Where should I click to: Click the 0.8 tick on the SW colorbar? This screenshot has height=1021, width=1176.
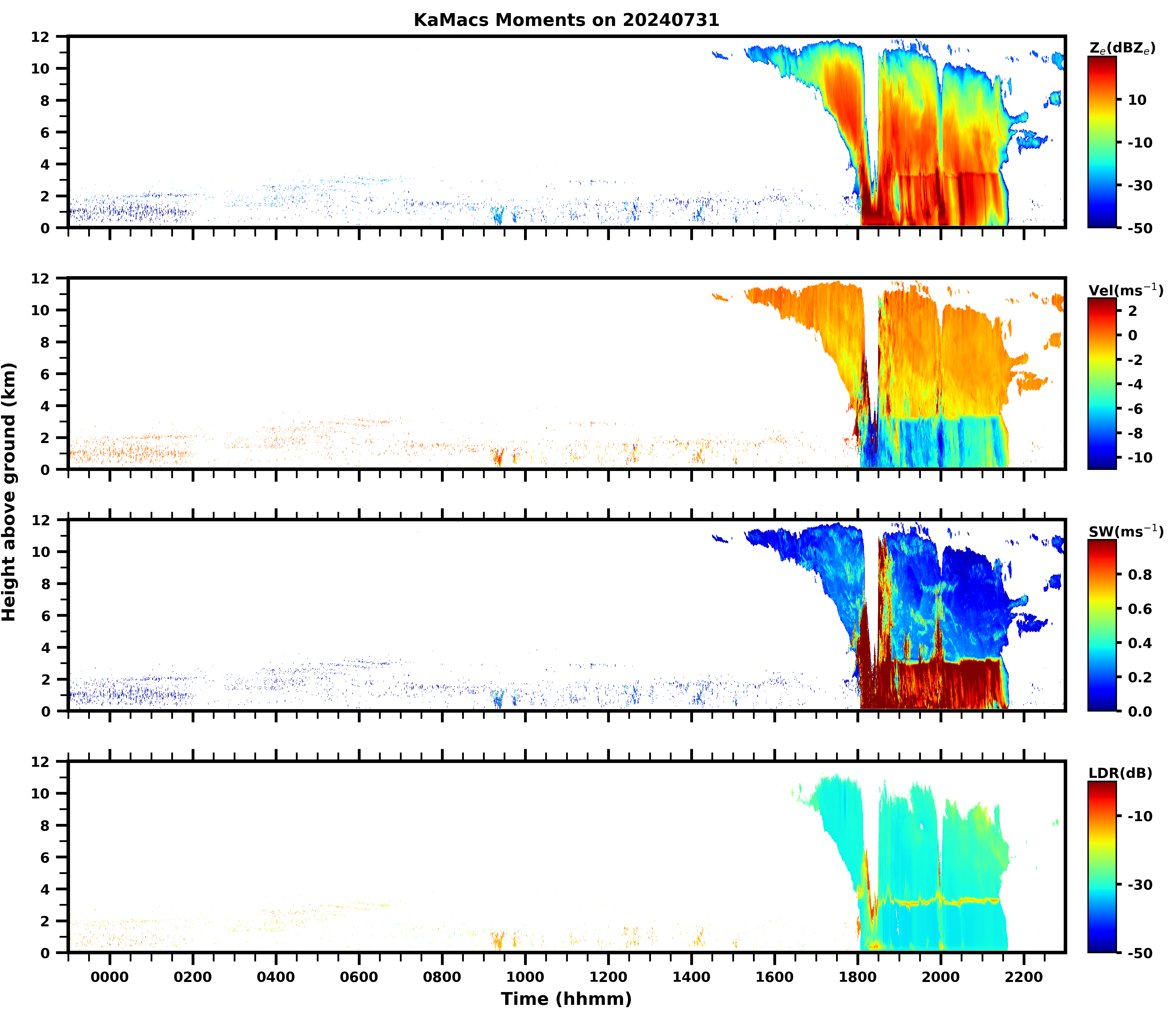[1139, 575]
